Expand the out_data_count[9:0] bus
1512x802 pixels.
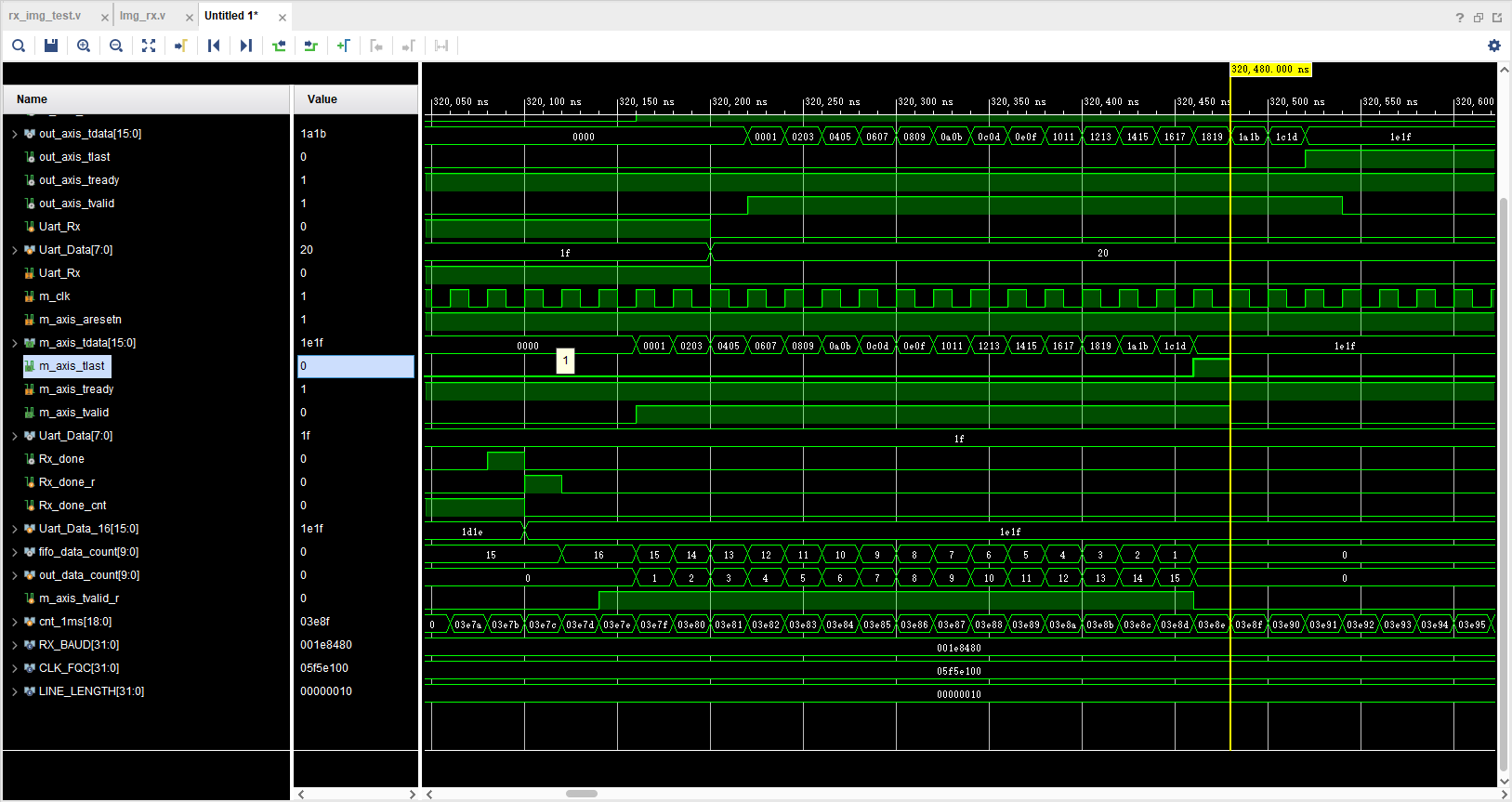point(15,575)
